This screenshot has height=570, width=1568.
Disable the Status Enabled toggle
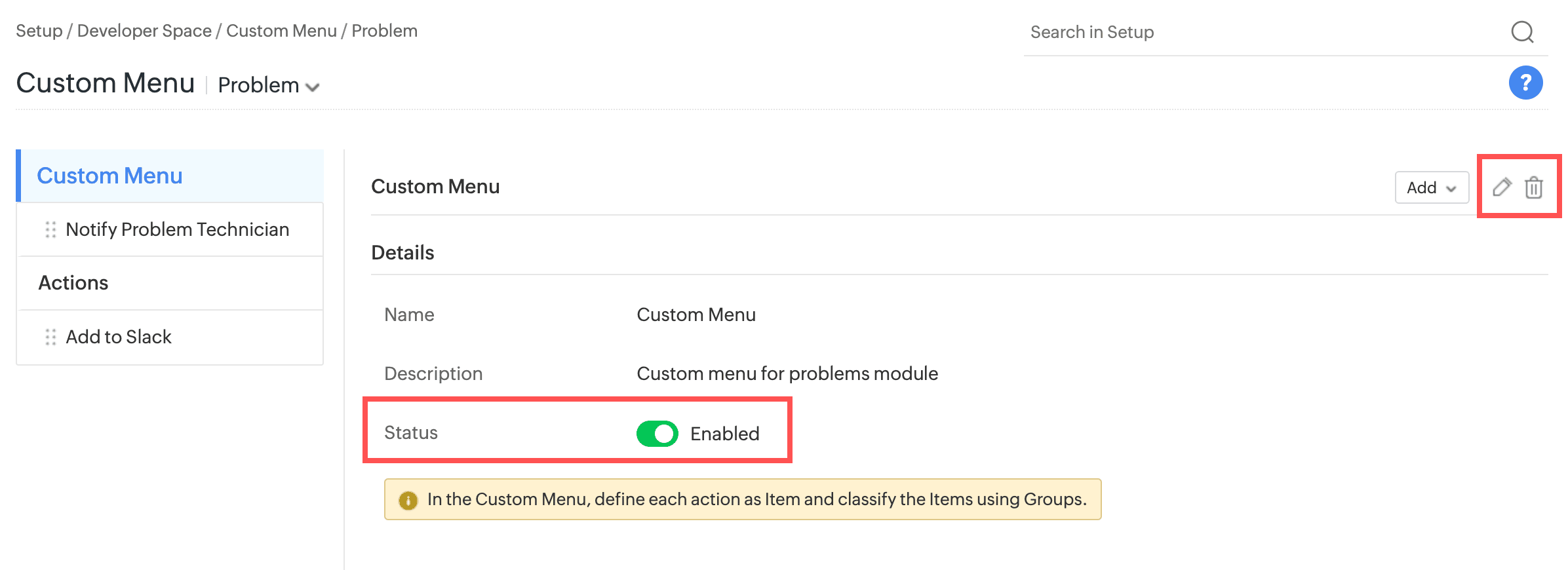(657, 434)
